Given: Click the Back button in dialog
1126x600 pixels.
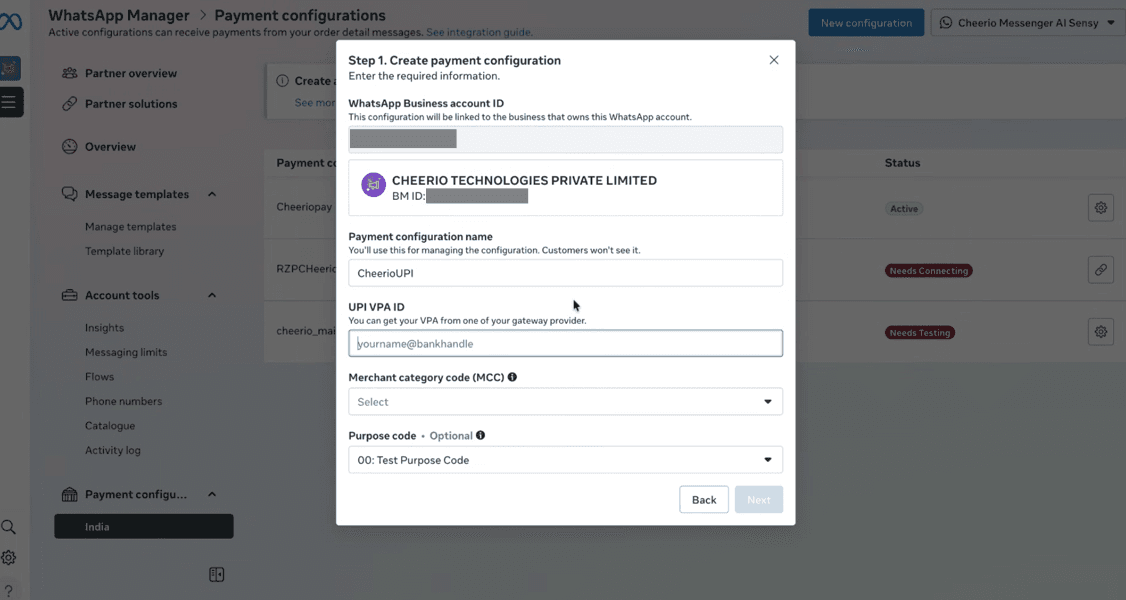Looking at the screenshot, I should click(704, 500).
